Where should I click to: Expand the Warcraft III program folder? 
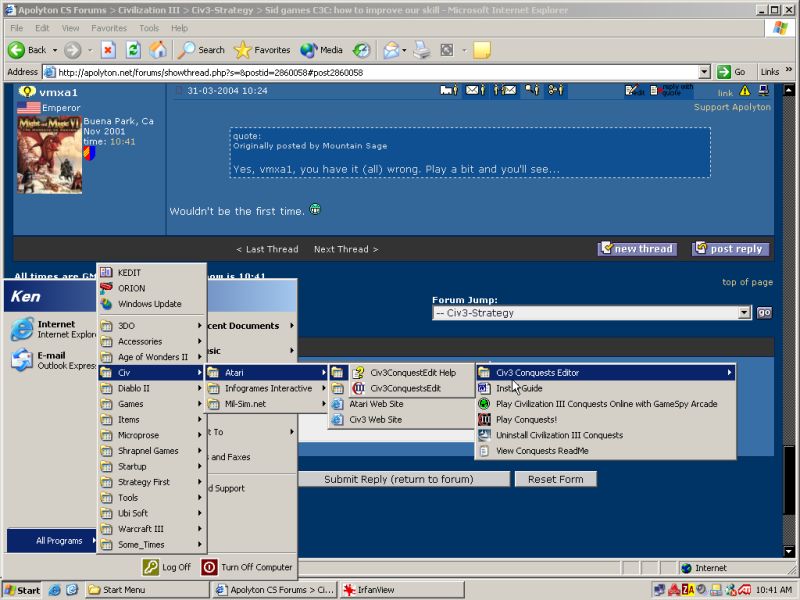[152, 529]
